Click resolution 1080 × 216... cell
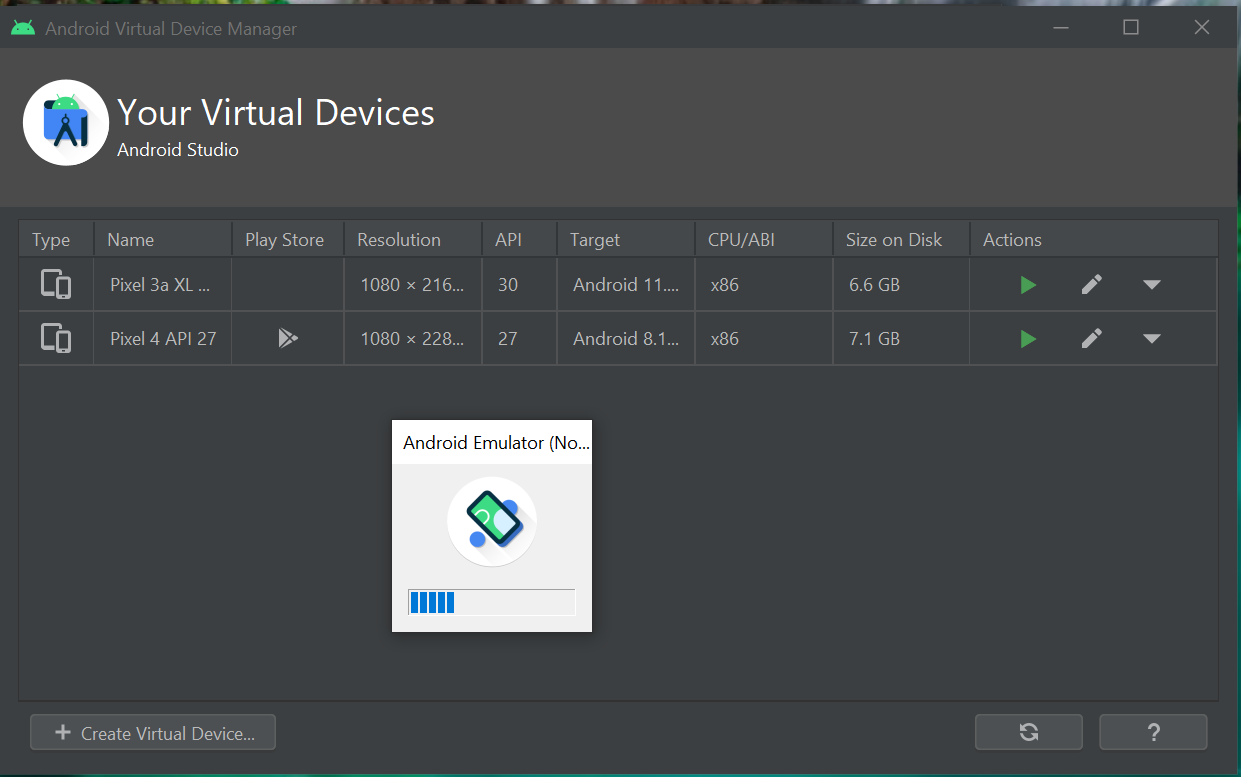This screenshot has height=777, width=1241. point(413,285)
